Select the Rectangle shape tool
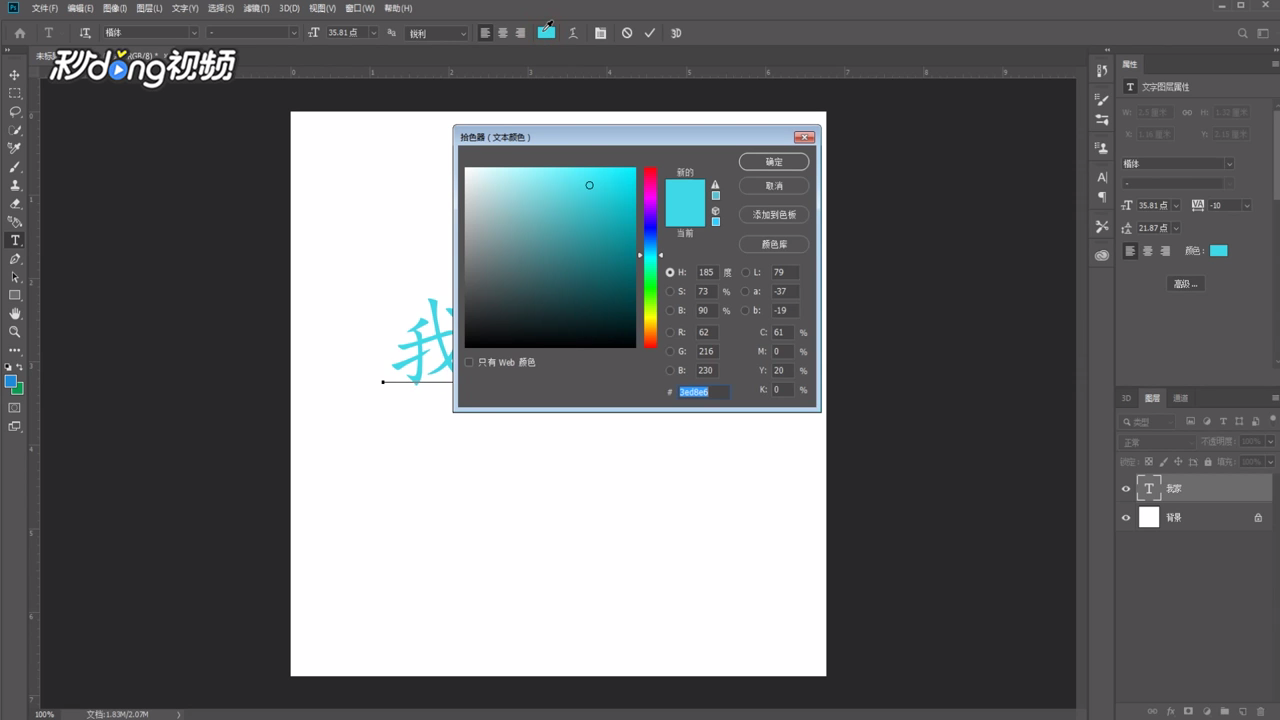This screenshot has width=1280, height=720. 15,295
